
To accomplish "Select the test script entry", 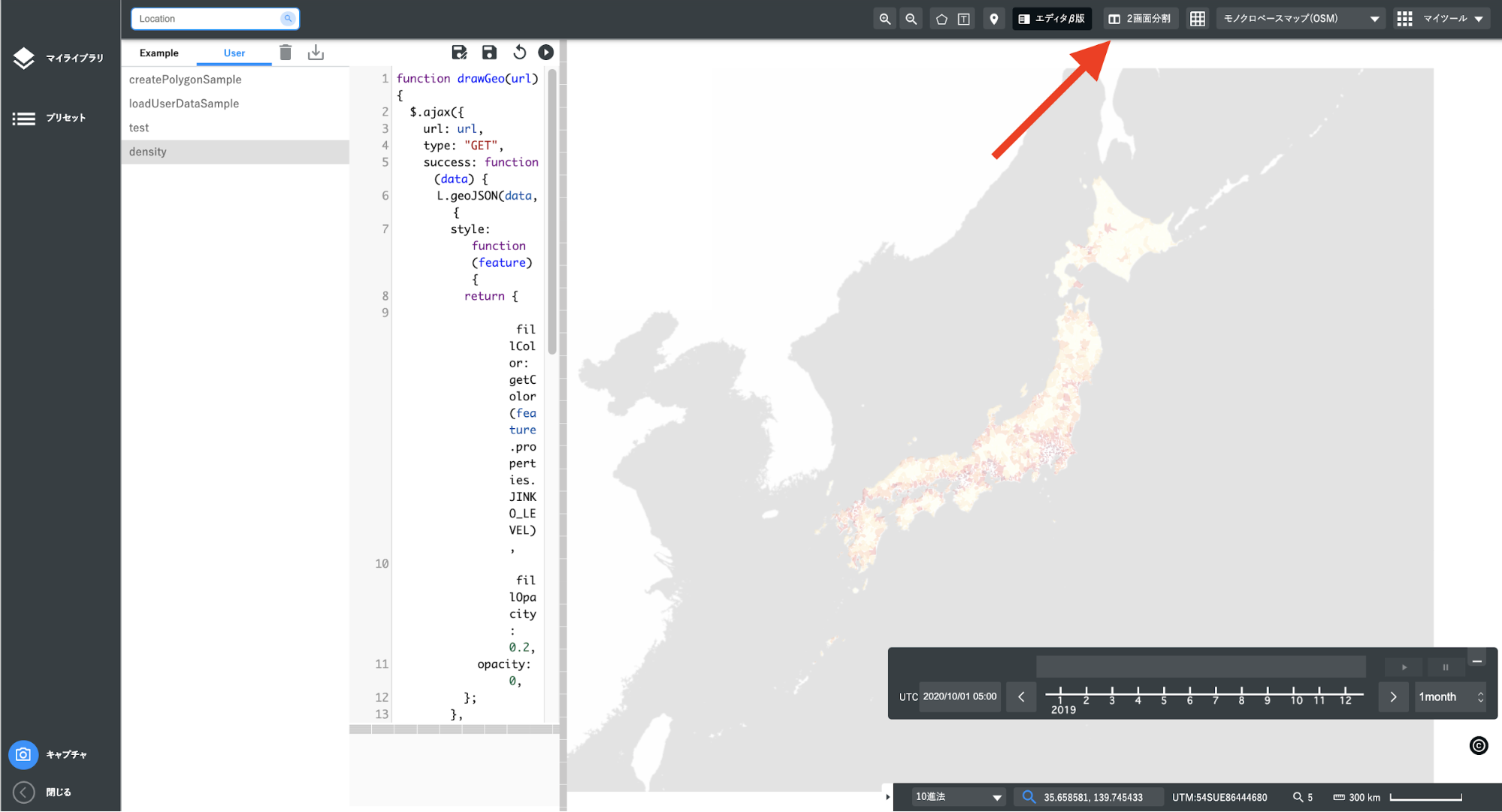I will 235,128.
